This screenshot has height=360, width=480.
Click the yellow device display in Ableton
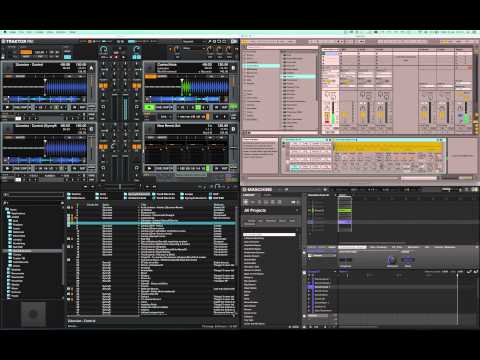(389, 147)
